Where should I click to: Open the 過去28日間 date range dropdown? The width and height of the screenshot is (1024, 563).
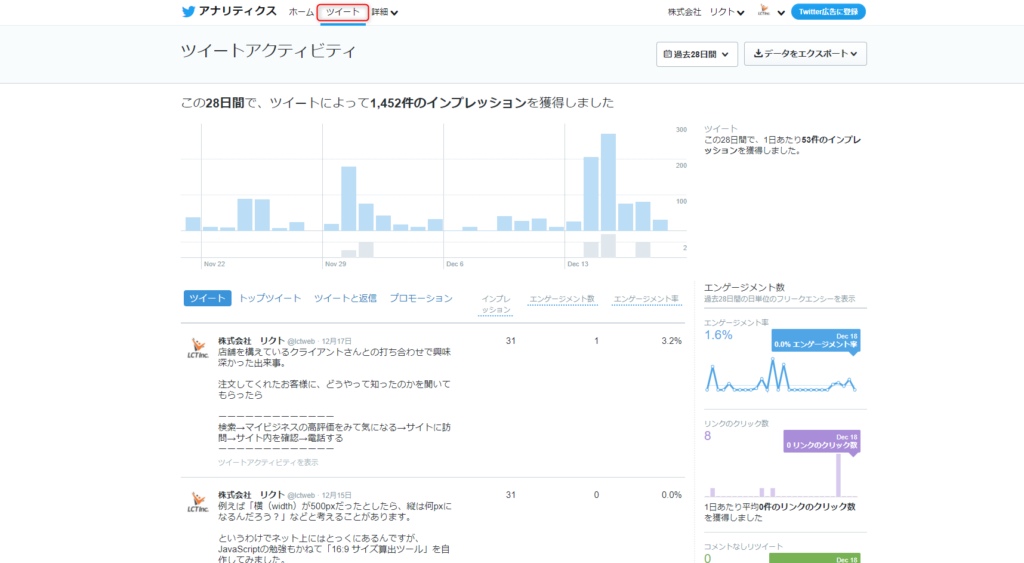[697, 54]
